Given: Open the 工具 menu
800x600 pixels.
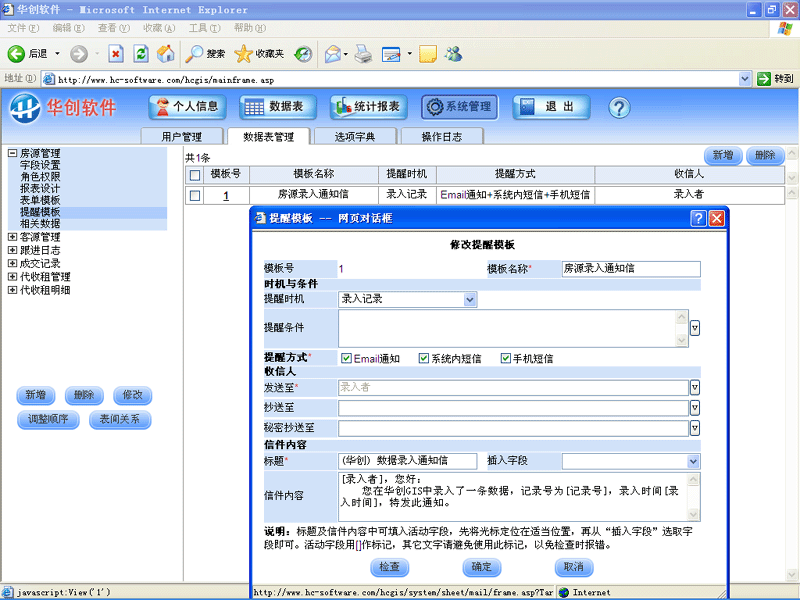Looking at the screenshot, I should [205, 28].
